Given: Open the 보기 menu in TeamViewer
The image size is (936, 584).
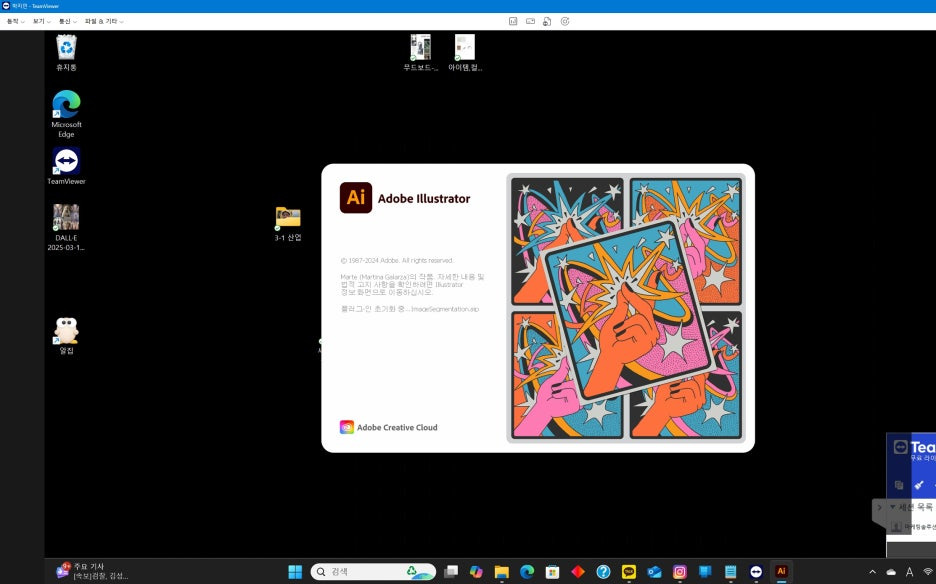Looking at the screenshot, I should pyautogui.click(x=41, y=21).
